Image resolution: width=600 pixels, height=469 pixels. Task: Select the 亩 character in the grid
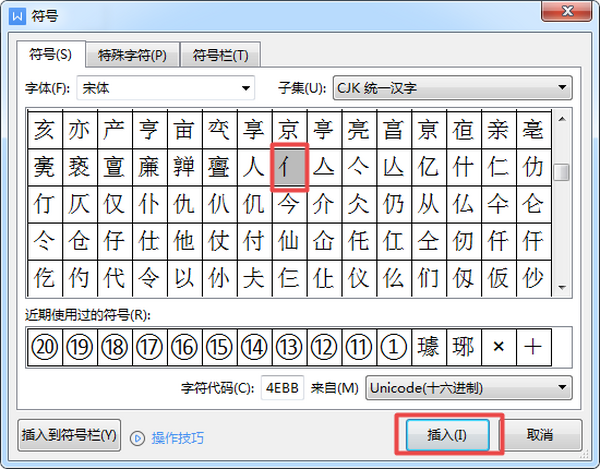[x=184, y=130]
